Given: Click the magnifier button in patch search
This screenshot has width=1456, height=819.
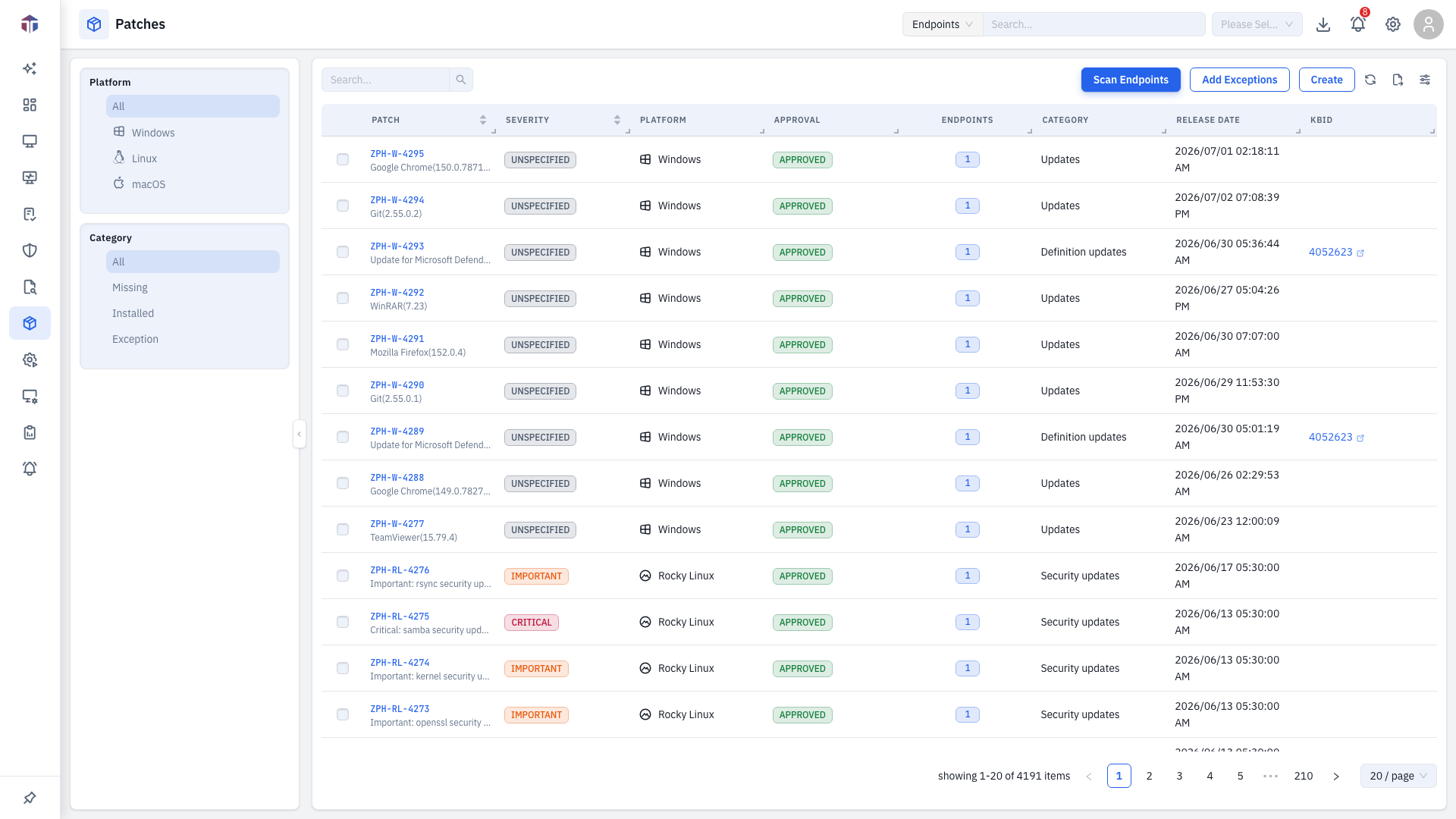Looking at the screenshot, I should coord(461,80).
